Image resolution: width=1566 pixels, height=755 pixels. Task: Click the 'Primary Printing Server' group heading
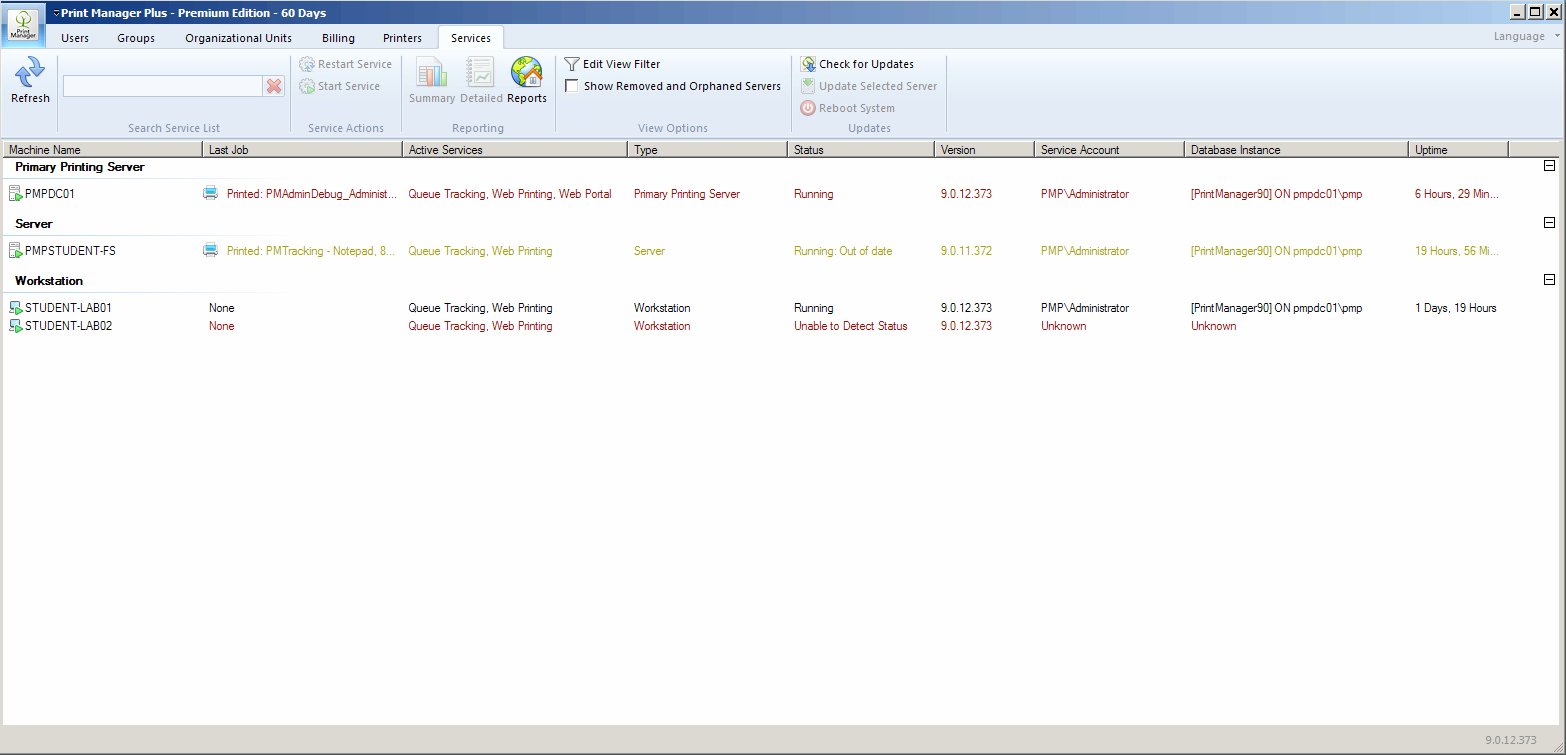coord(80,167)
